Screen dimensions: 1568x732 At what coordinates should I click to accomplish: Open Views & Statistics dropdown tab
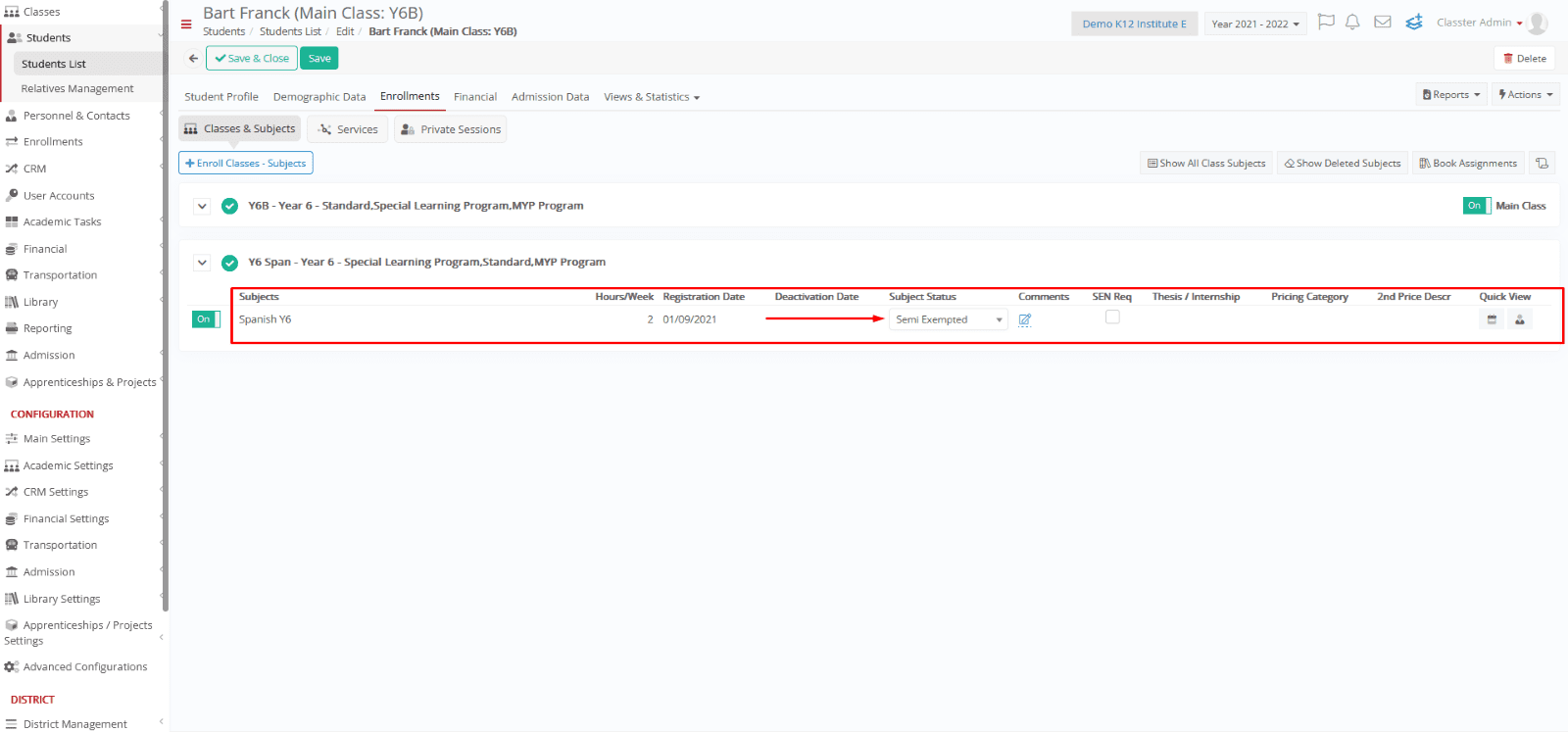[x=652, y=97]
